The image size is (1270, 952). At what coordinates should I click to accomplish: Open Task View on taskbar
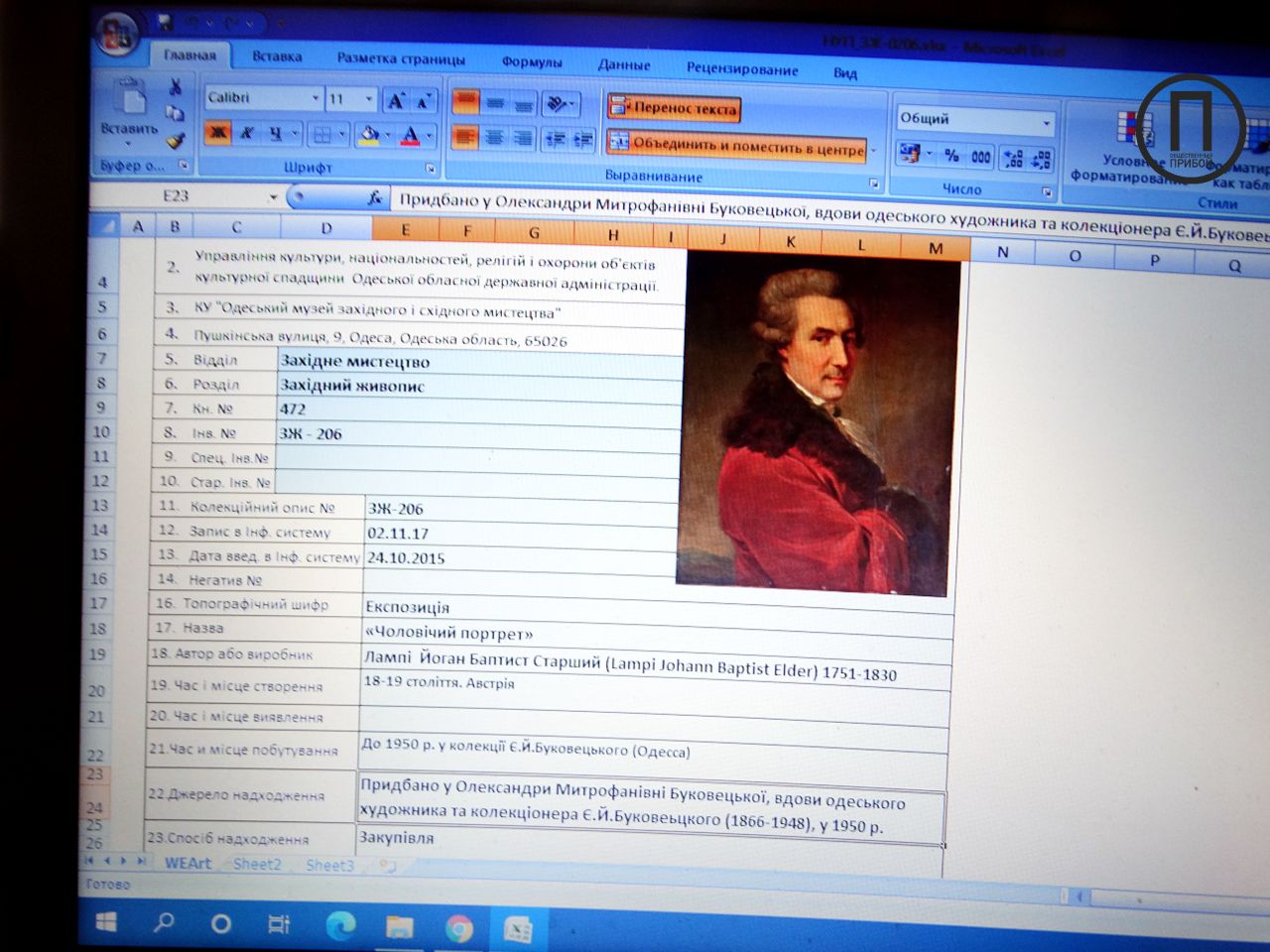[x=279, y=925]
